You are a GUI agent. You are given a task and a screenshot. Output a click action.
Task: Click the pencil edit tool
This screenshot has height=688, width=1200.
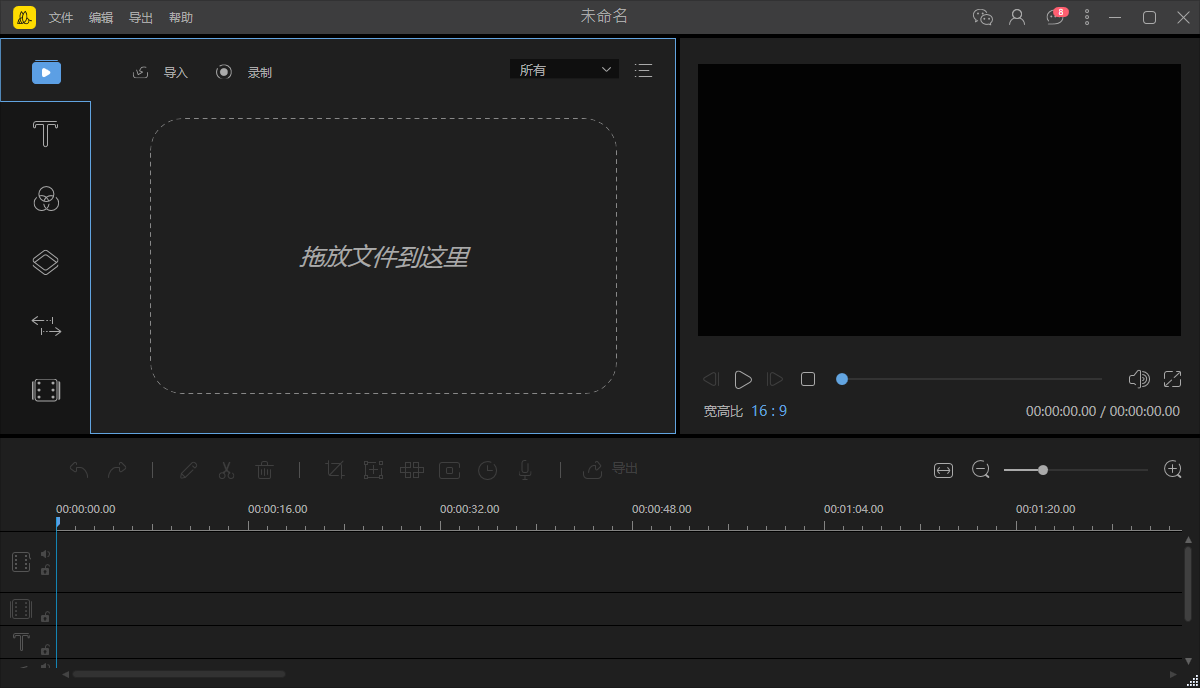[188, 469]
